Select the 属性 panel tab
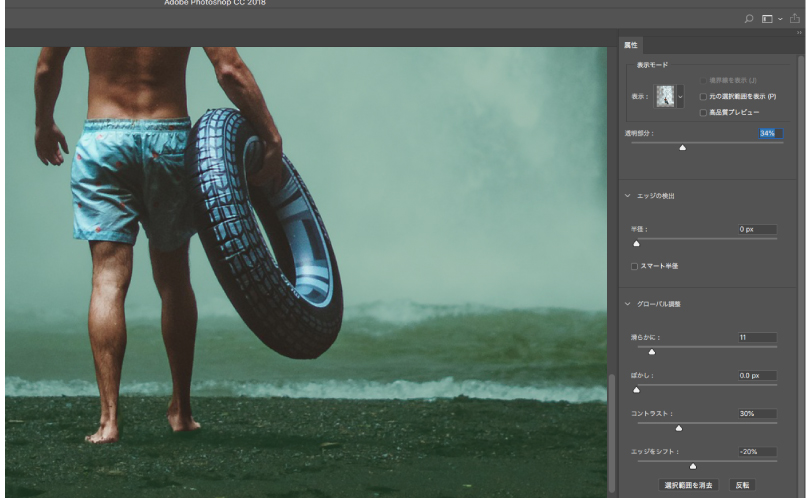810x498 pixels. coord(631,45)
